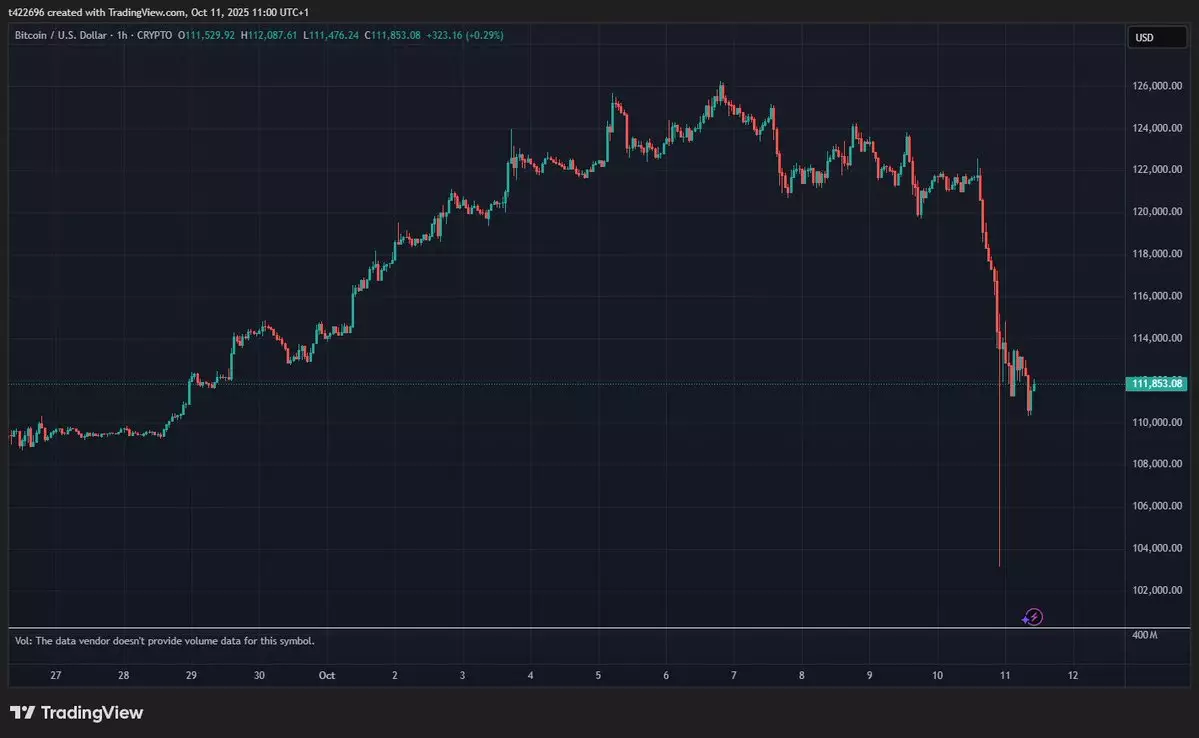1199x738 pixels.
Task: Click the 126,000.00 price axis label
Action: pos(1155,86)
